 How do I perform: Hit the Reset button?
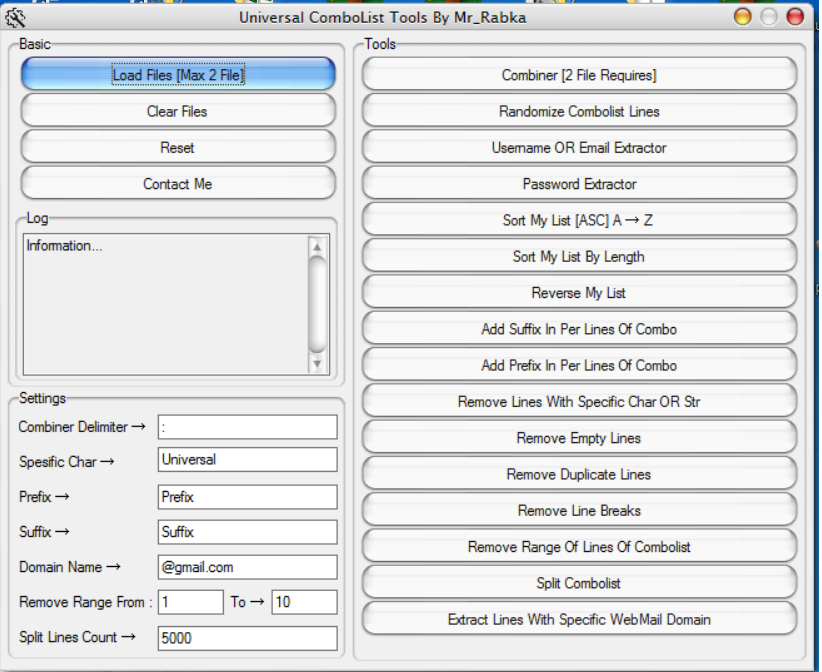pos(178,148)
